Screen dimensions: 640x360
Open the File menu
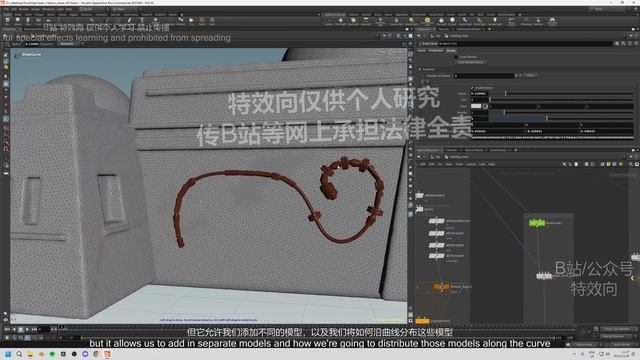pos(7,9)
